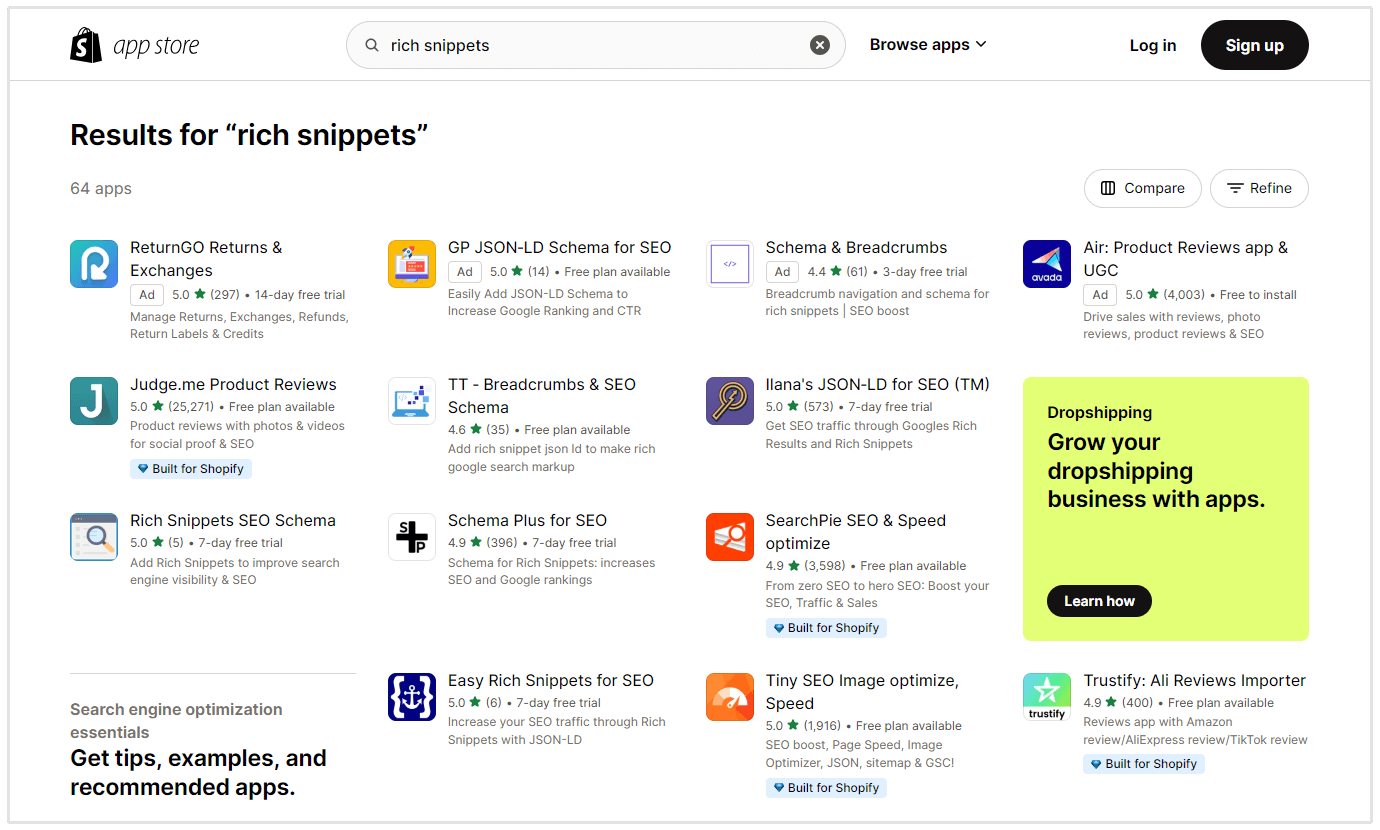Clear the search field with the X icon

pos(820,45)
